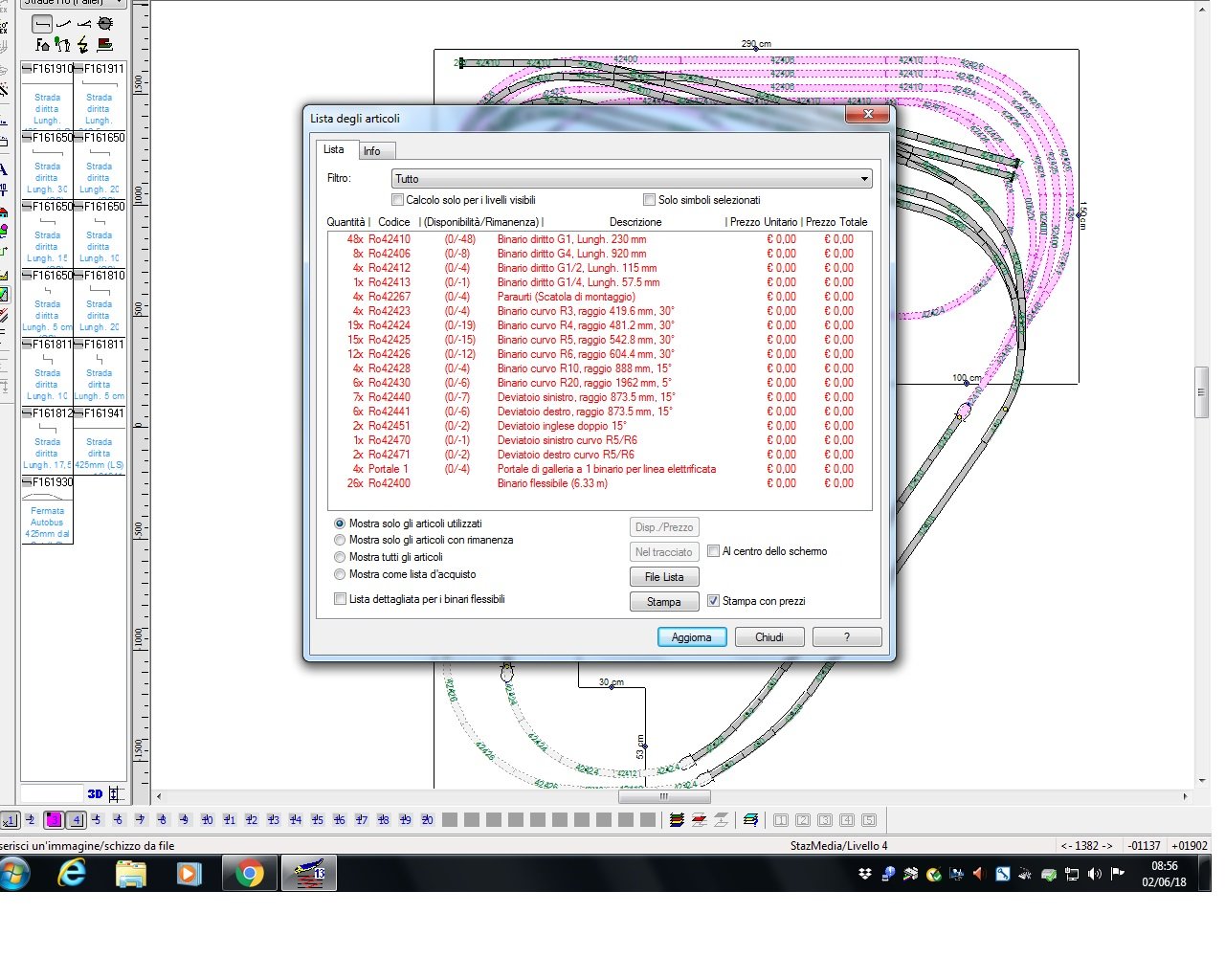Viewport: 1225px width, 980px height.
Task: Select the turnout track category icon
Action: point(84,24)
